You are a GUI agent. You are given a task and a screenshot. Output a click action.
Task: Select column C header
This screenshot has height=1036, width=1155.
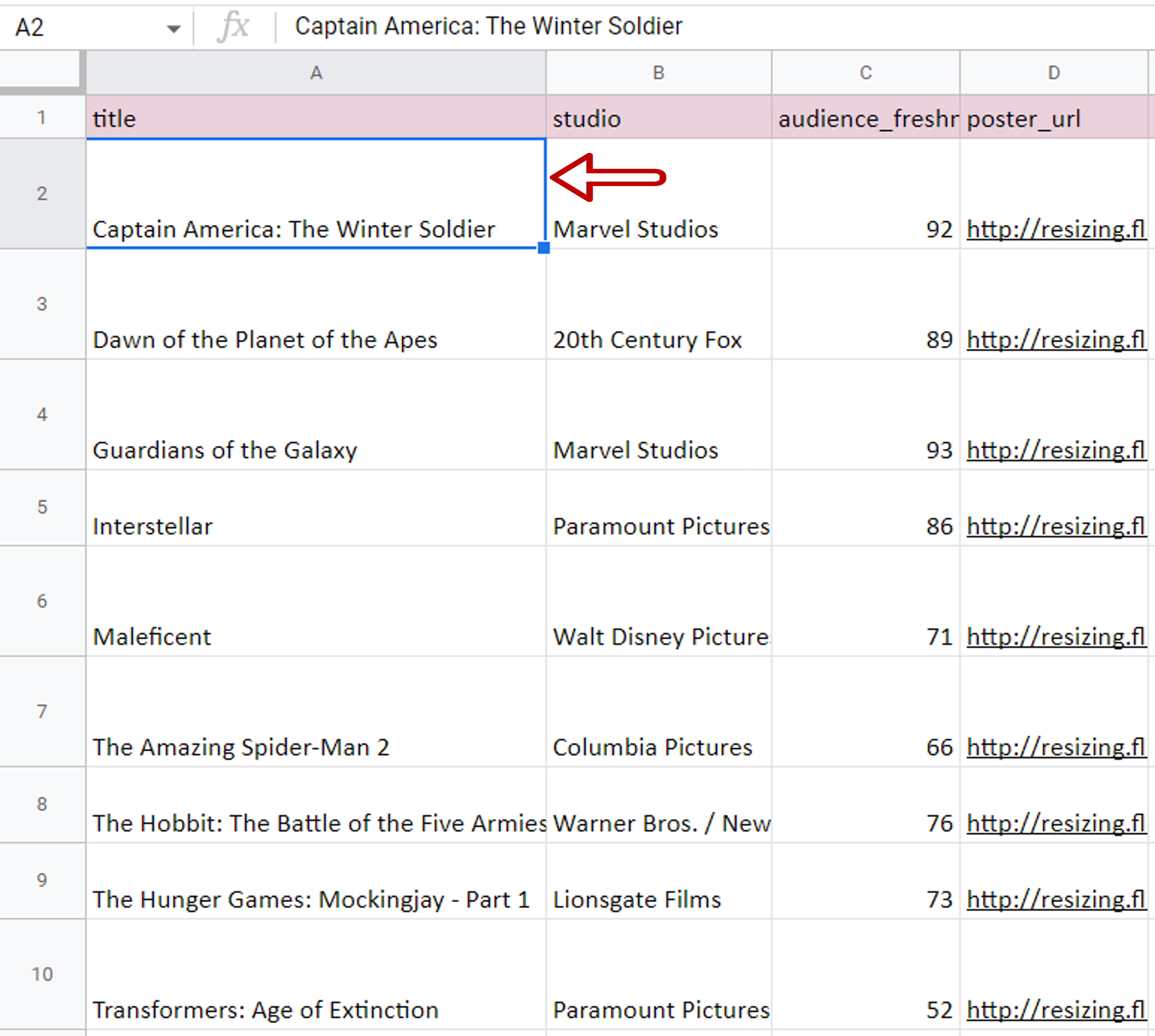[866, 73]
